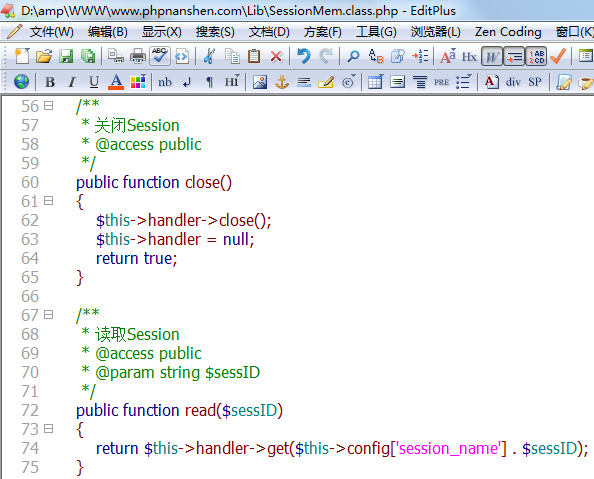
Task: Click the PRE preformatted text icon
Action: (441, 82)
